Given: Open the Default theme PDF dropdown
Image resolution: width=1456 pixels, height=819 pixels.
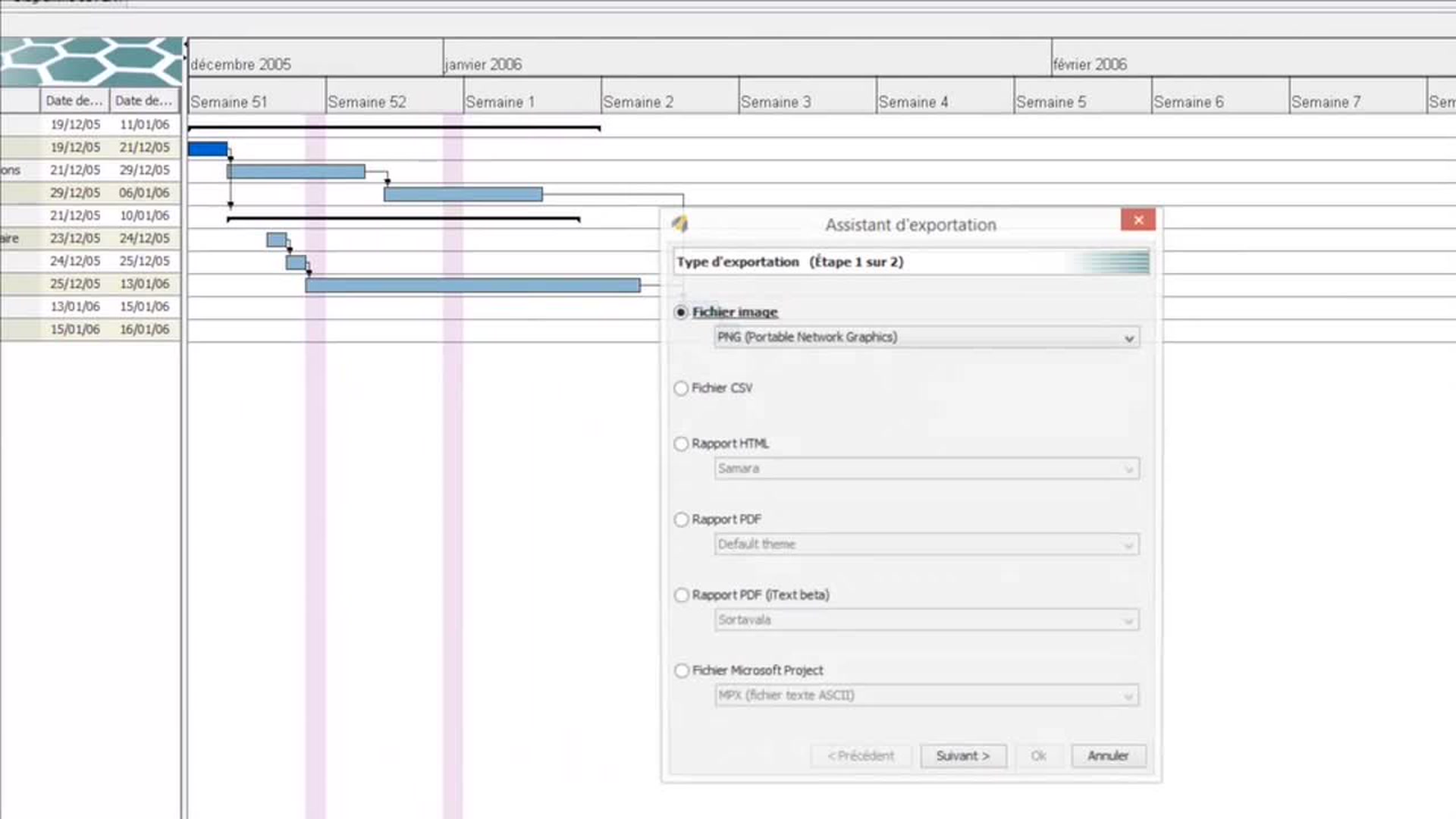Looking at the screenshot, I should [925, 544].
